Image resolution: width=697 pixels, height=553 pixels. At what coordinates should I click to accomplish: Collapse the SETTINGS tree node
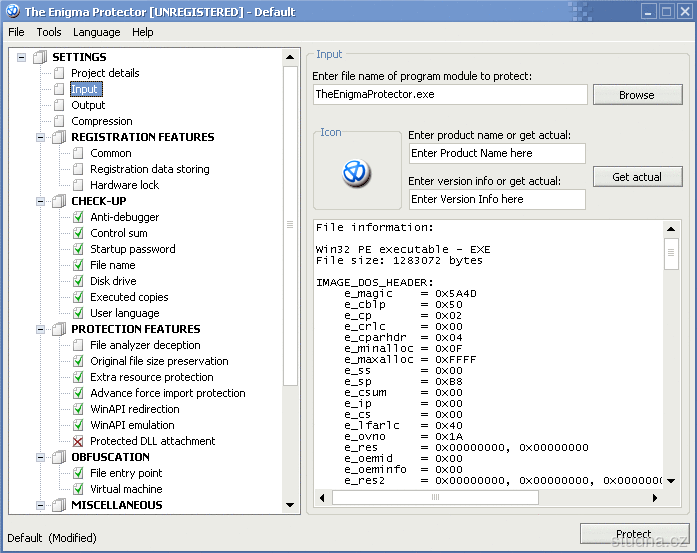pos(22,57)
